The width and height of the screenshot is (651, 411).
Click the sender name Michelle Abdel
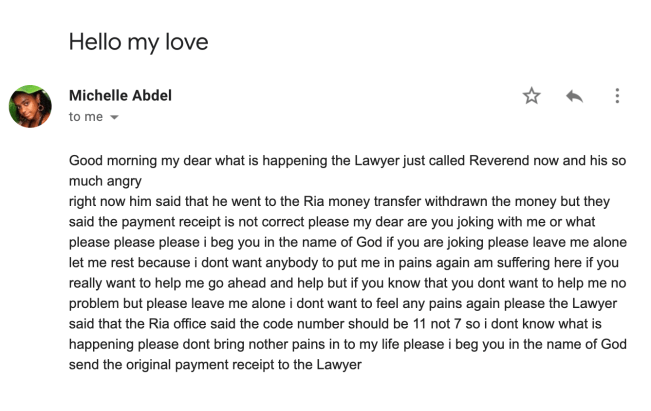click(x=118, y=96)
